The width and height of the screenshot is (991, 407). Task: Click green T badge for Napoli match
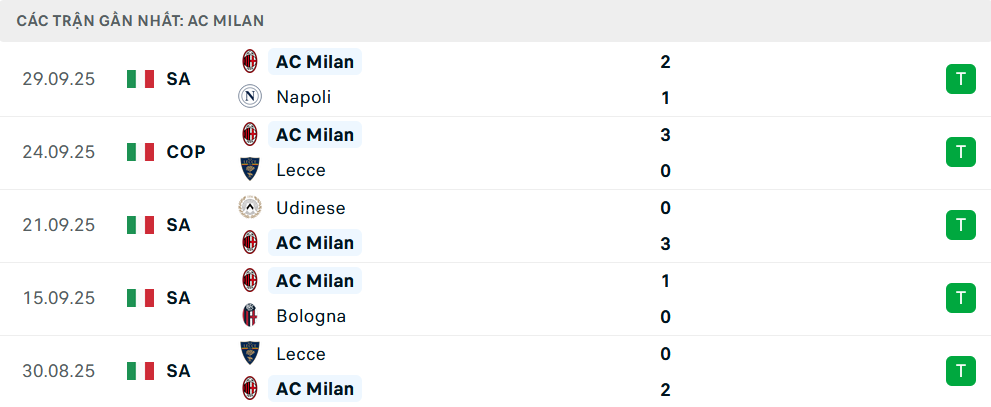point(960,79)
